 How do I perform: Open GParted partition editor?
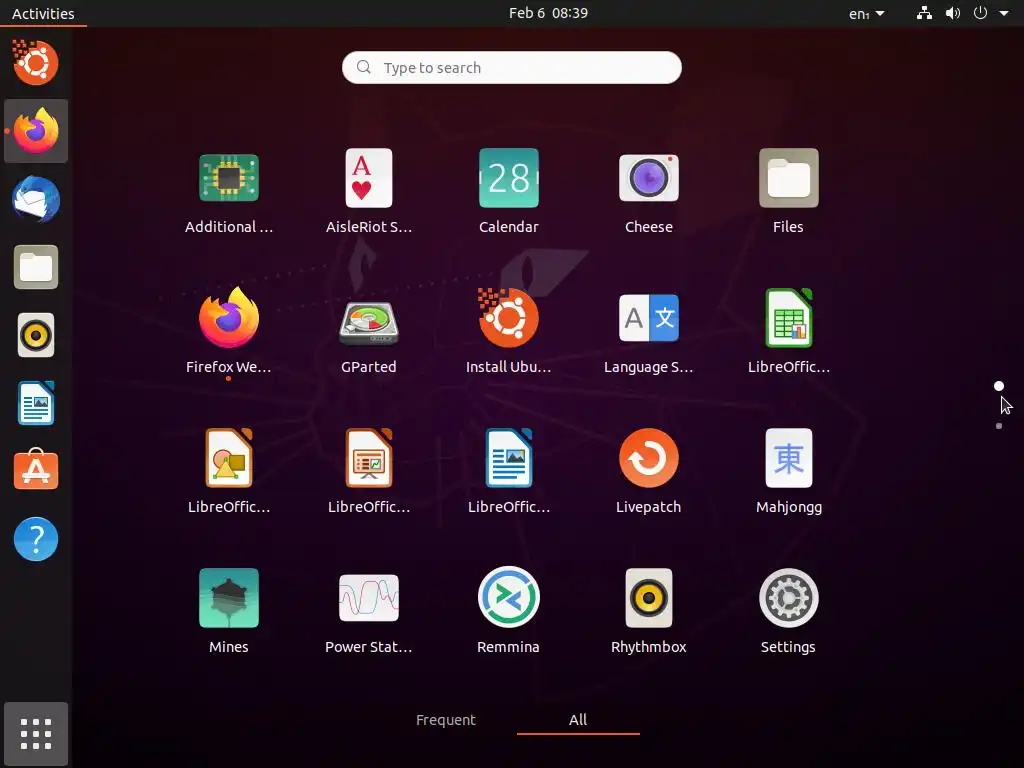click(x=368, y=322)
